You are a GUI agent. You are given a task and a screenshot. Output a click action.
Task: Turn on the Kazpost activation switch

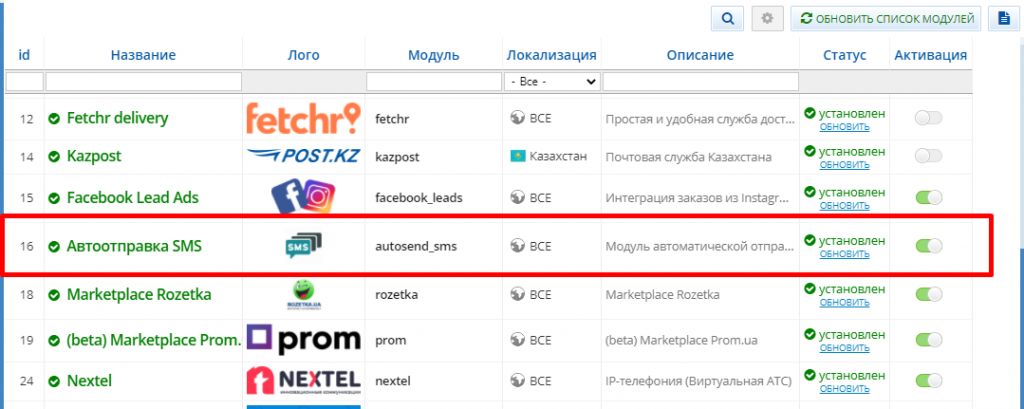[x=929, y=156]
